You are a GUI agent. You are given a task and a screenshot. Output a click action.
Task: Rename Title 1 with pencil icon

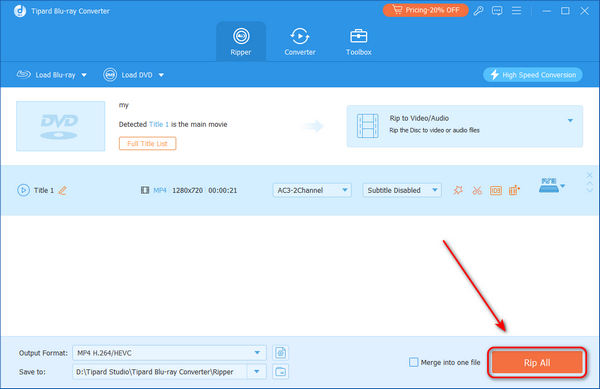(x=62, y=190)
